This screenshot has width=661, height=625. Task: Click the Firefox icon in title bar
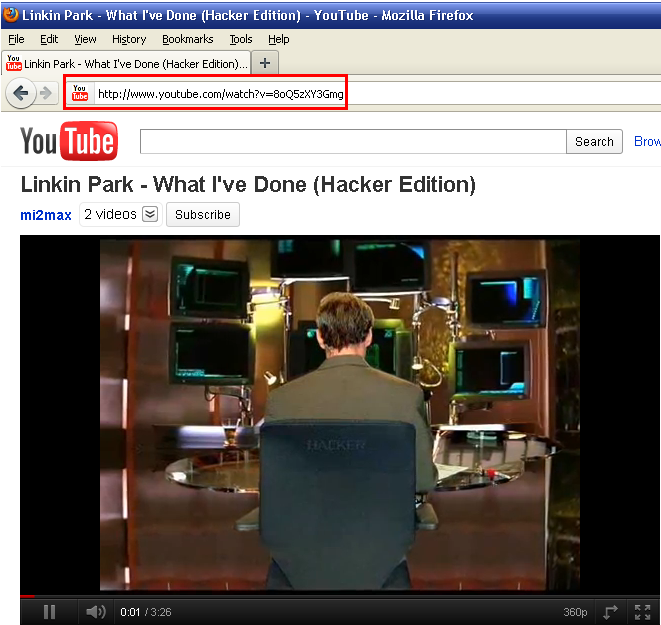(11, 14)
